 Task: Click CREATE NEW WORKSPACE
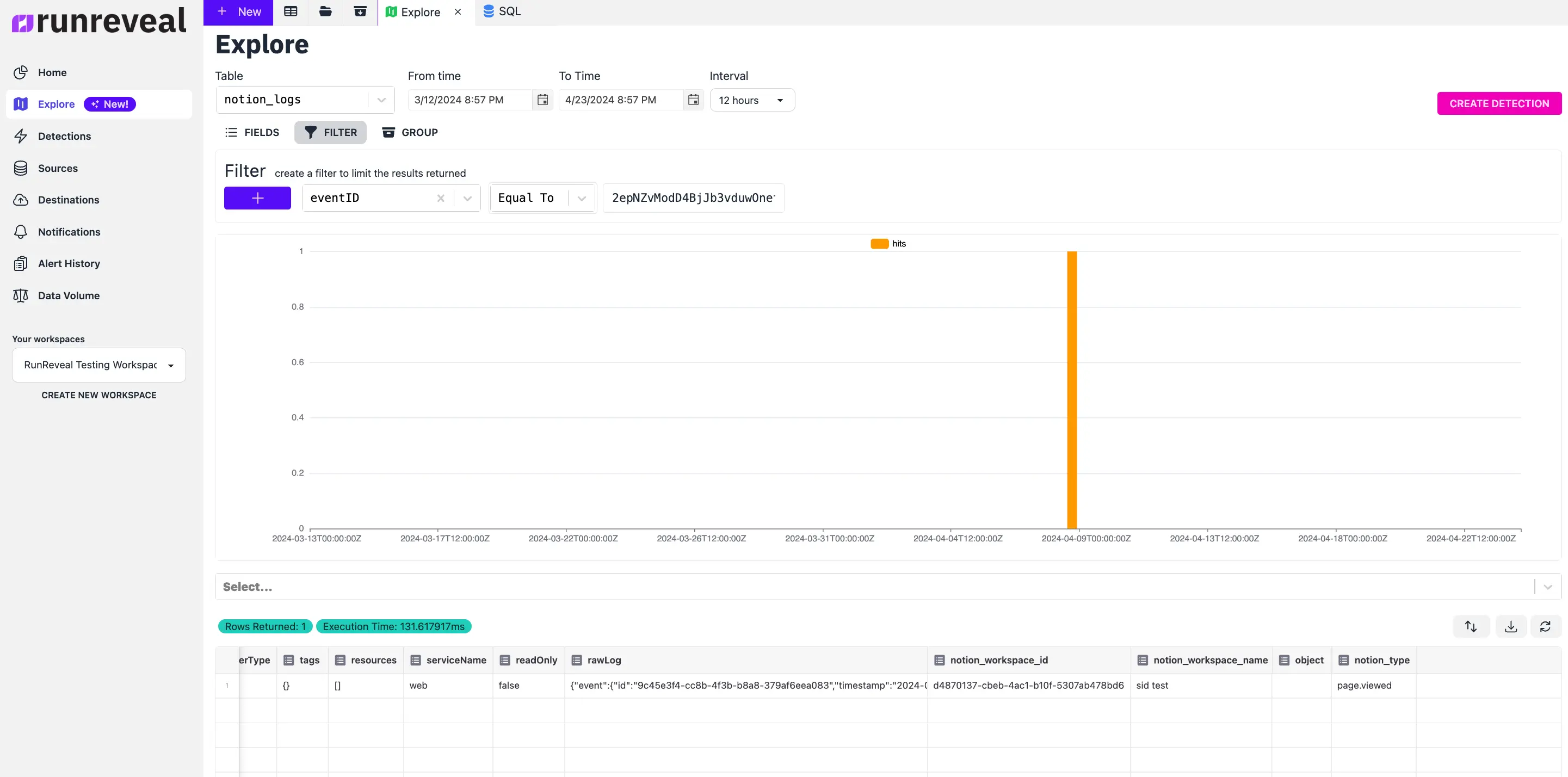coord(98,395)
